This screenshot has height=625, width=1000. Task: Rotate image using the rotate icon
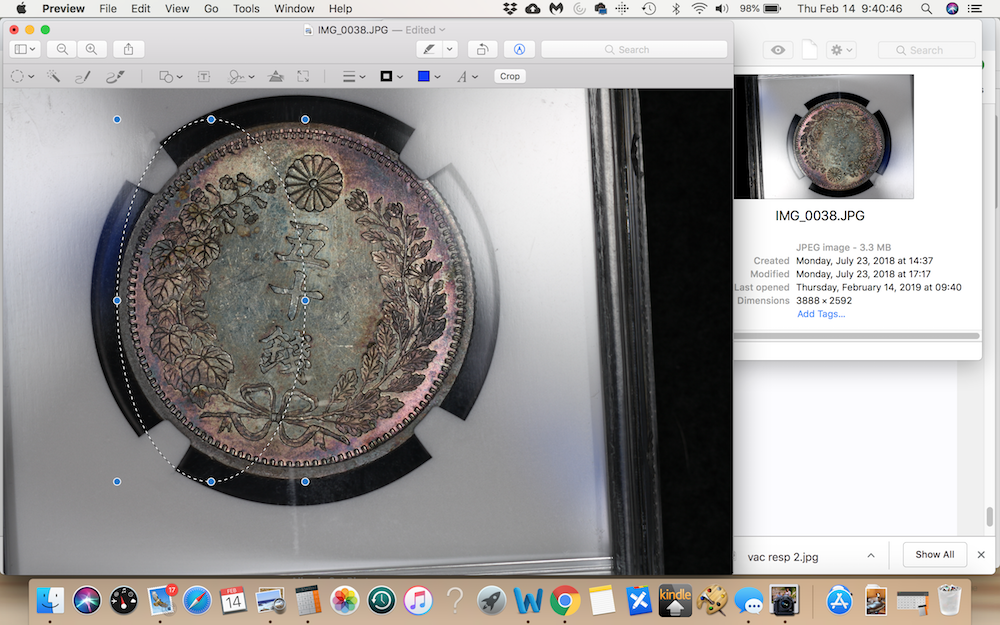pyautogui.click(x=483, y=49)
